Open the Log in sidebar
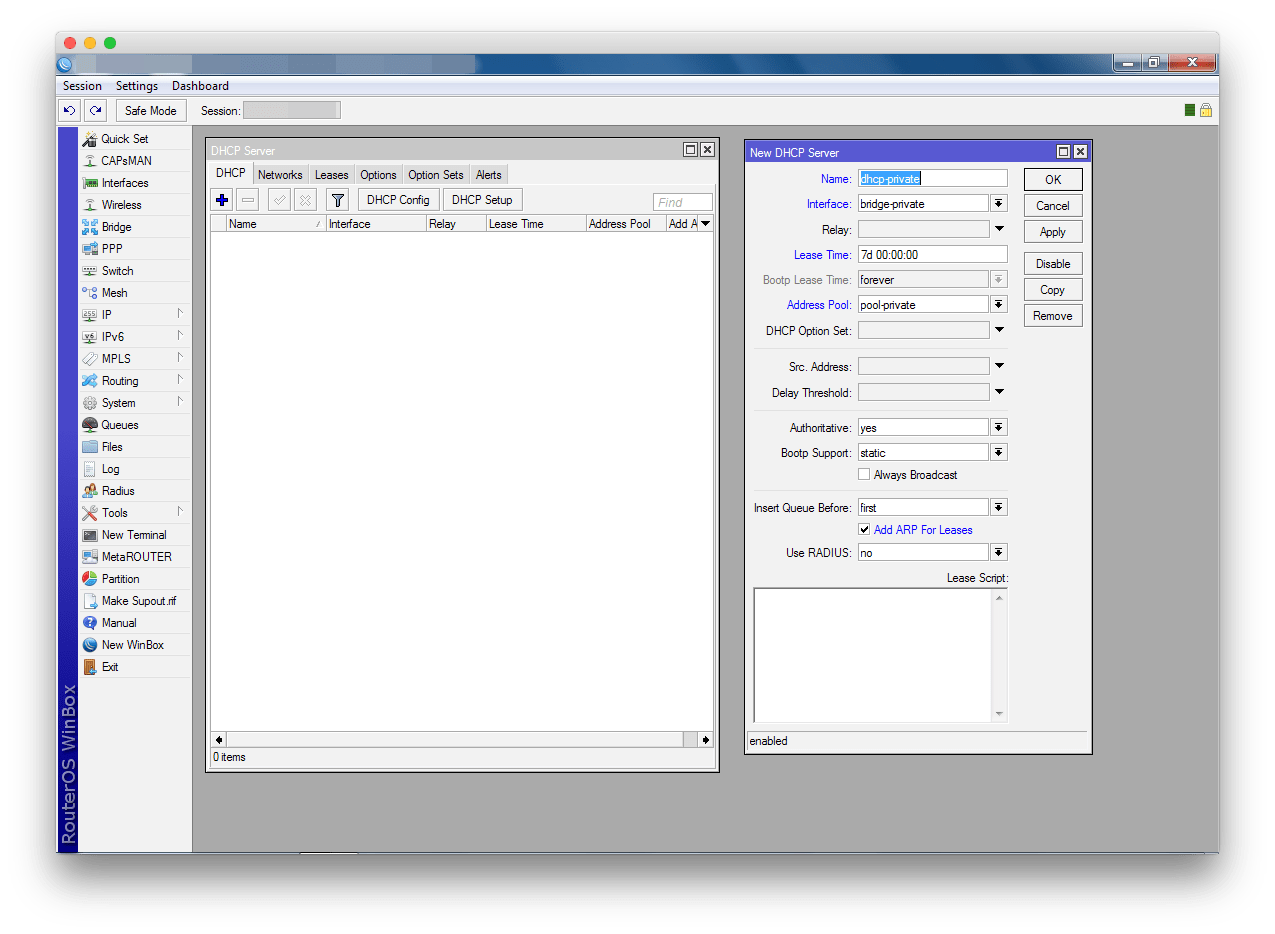Image resolution: width=1275 pixels, height=934 pixels. (x=110, y=469)
